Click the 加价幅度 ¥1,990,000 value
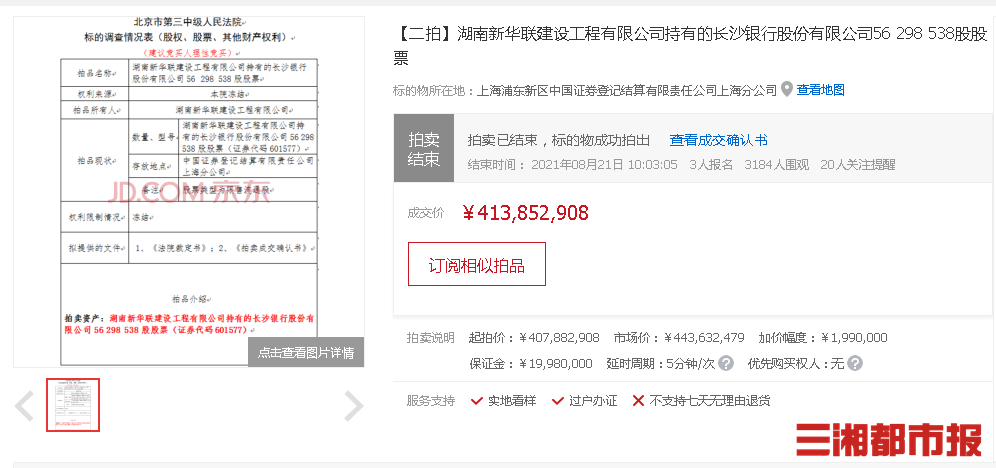The width and height of the screenshot is (996, 468). tap(854, 338)
